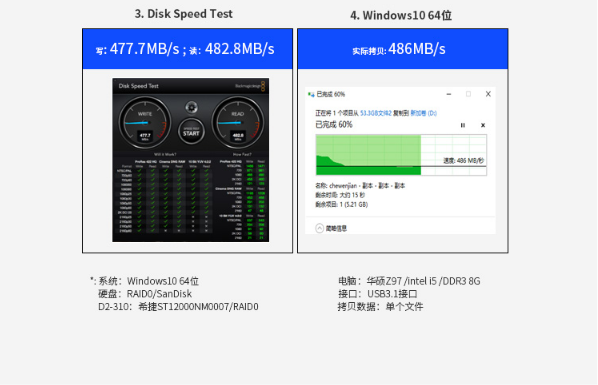The height and width of the screenshot is (385, 598).
Task: Click the remaining time '大约 15 秒' line
Action: point(340,195)
